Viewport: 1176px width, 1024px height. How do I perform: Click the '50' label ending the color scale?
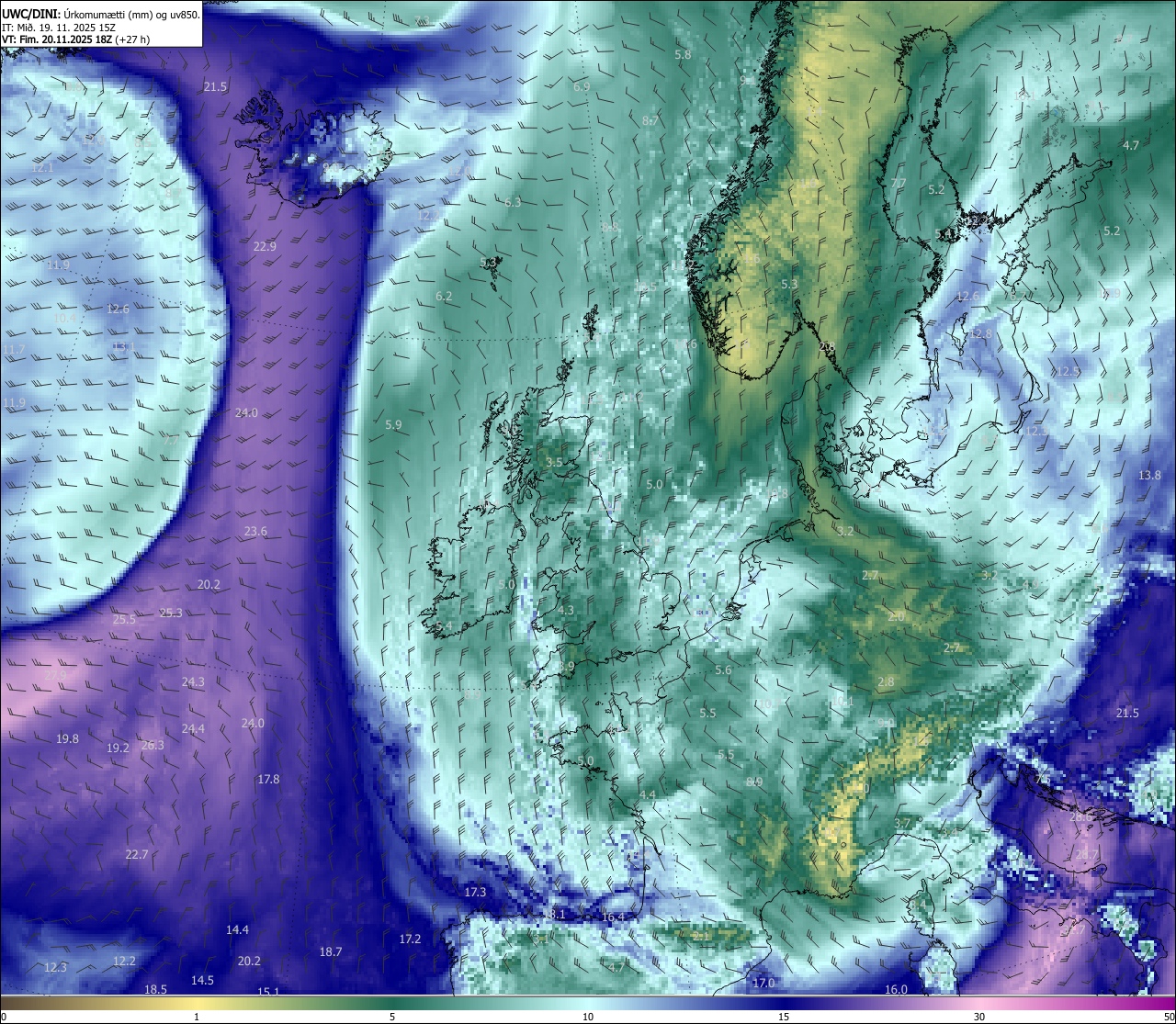click(x=1168, y=1017)
